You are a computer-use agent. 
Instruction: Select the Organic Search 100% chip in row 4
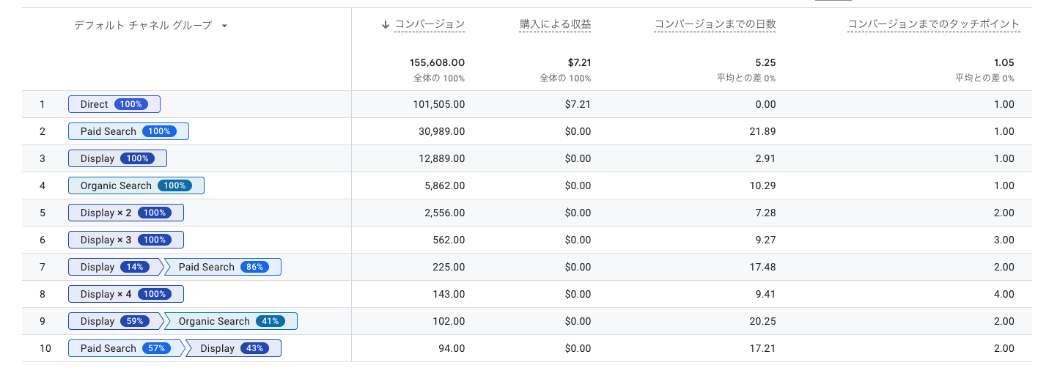(136, 185)
